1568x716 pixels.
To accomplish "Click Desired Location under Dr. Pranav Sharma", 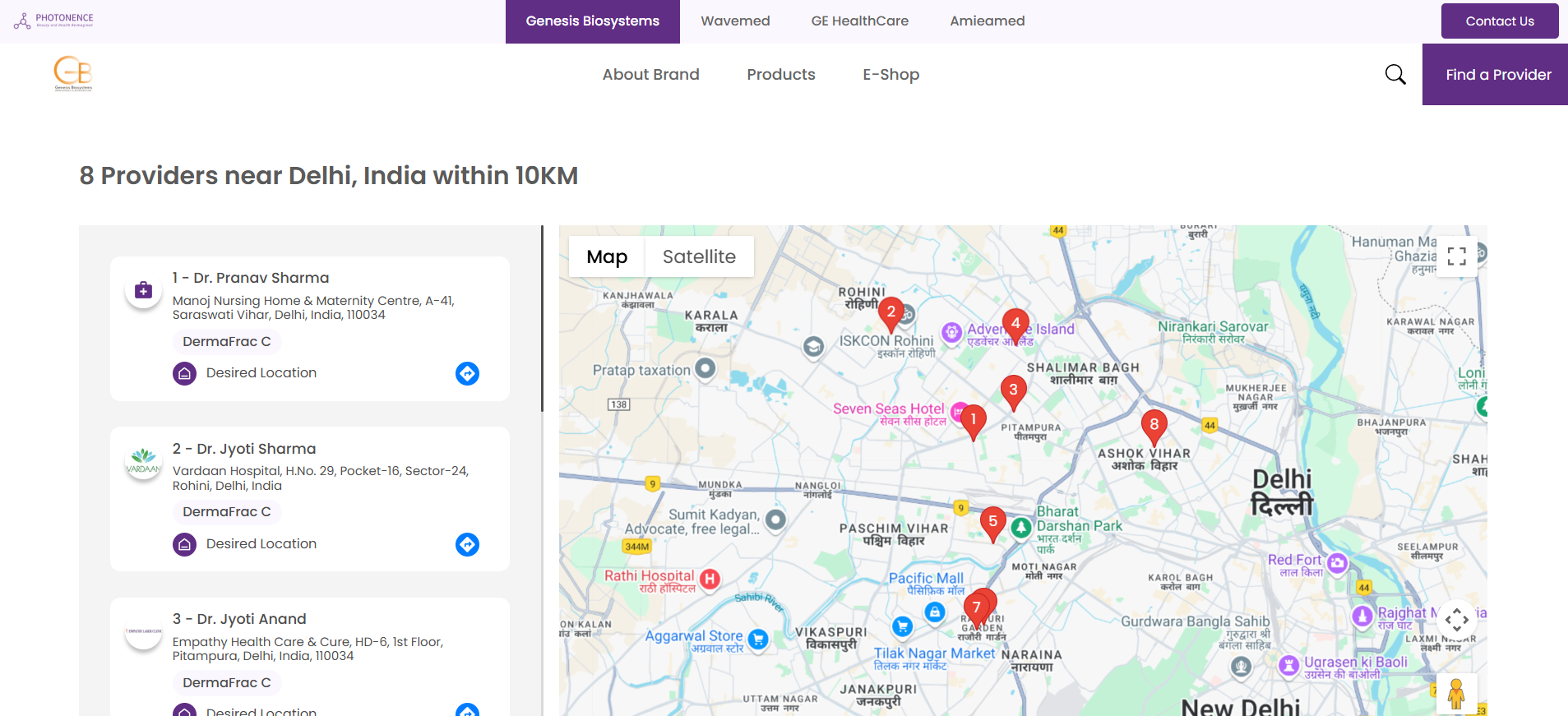I will (x=261, y=373).
